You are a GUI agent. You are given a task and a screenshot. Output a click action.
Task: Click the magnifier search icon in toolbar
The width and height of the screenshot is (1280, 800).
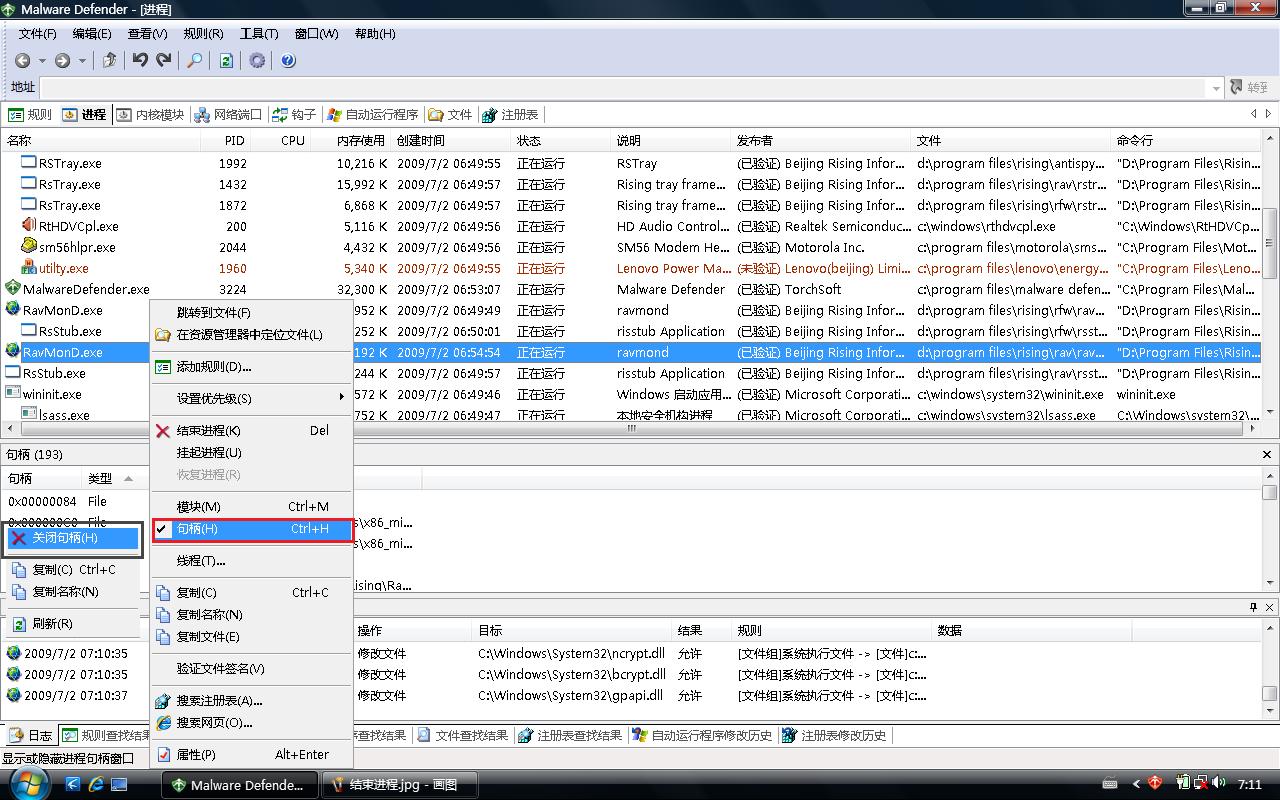[195, 61]
